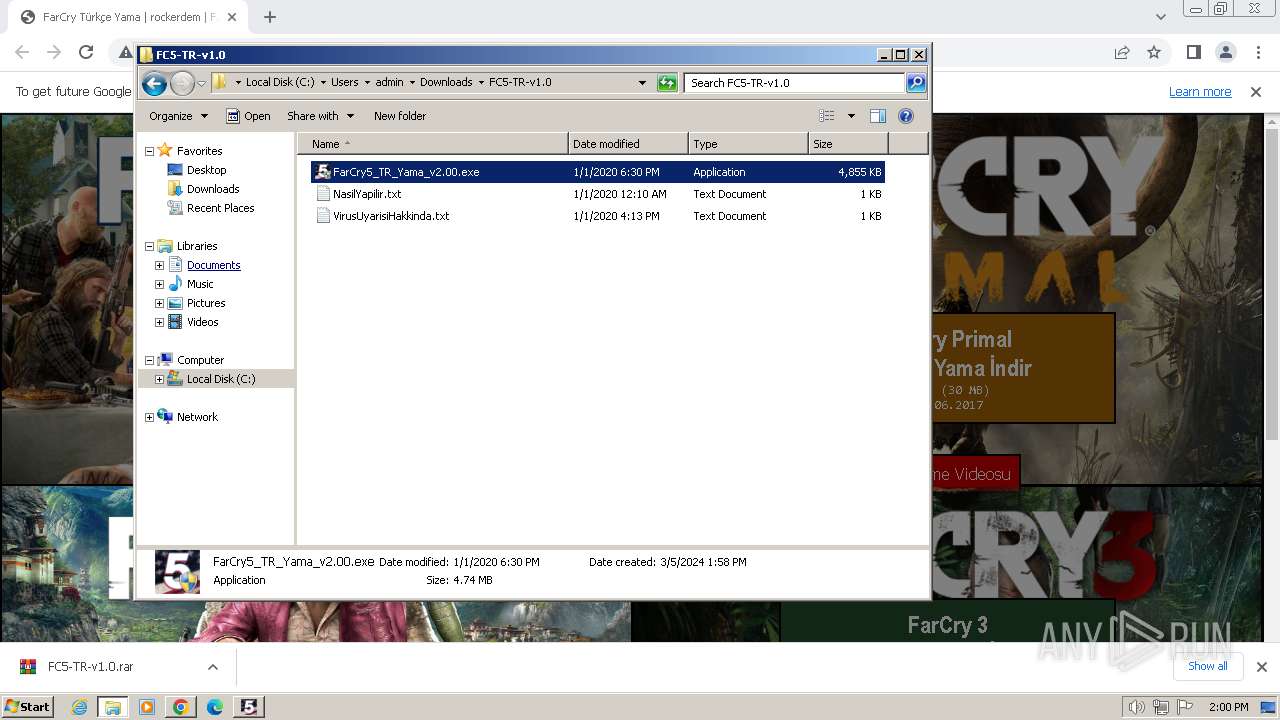This screenshot has width=1280, height=720.
Task: Open the Pictures library
Action: [206, 303]
